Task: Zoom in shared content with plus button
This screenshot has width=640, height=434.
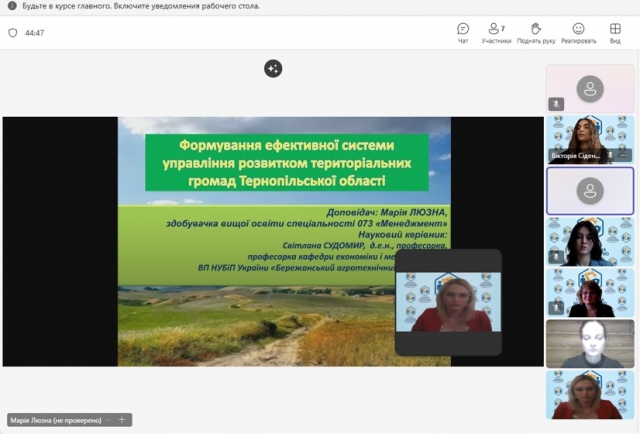Action: click(122, 420)
